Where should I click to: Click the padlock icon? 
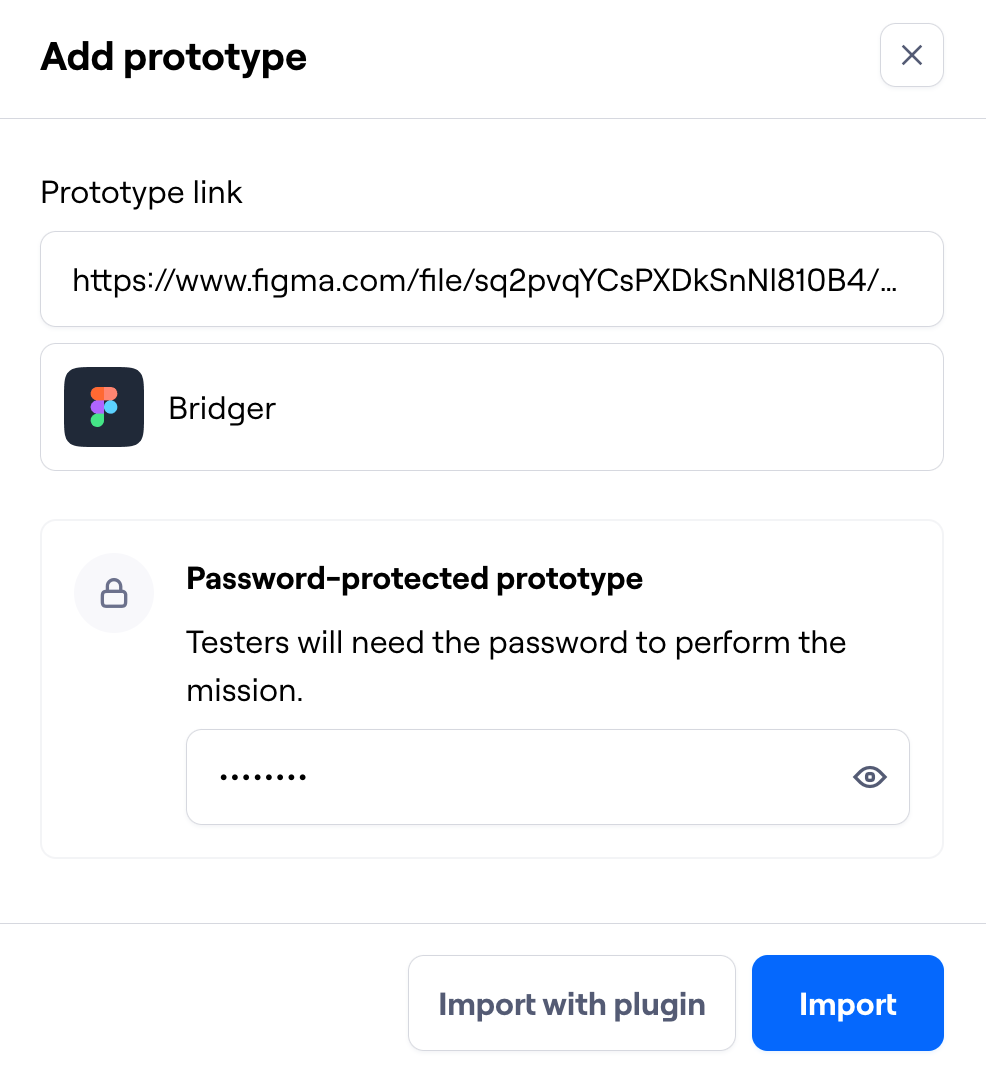(x=114, y=594)
